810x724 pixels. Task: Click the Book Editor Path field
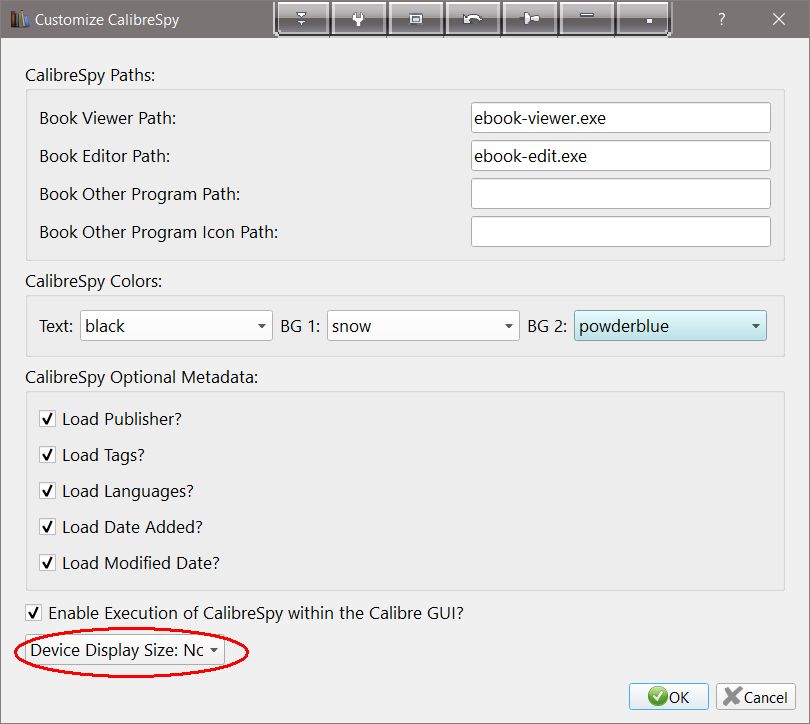click(x=620, y=156)
